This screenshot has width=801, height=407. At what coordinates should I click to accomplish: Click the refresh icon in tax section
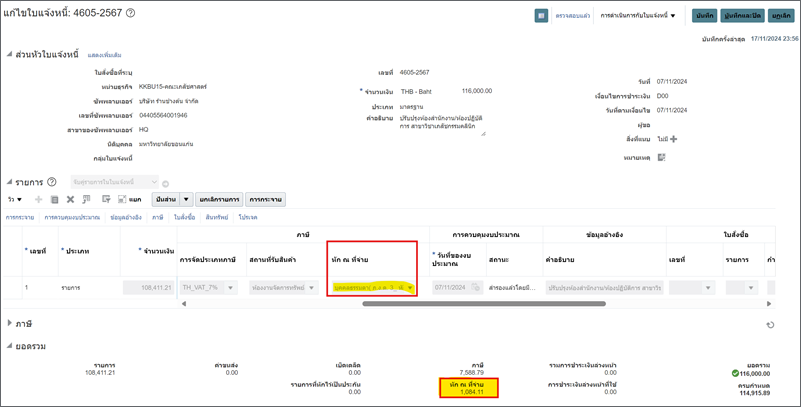769,325
